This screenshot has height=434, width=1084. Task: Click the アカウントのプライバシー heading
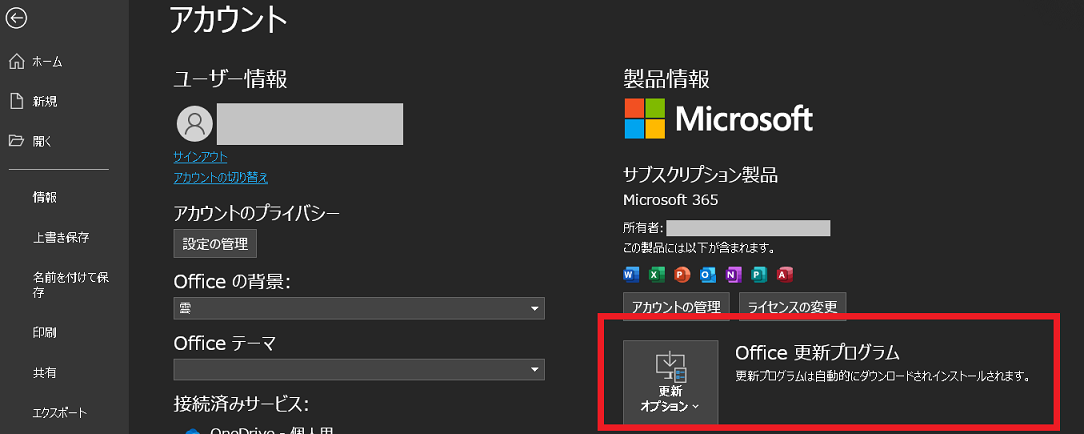coord(256,213)
